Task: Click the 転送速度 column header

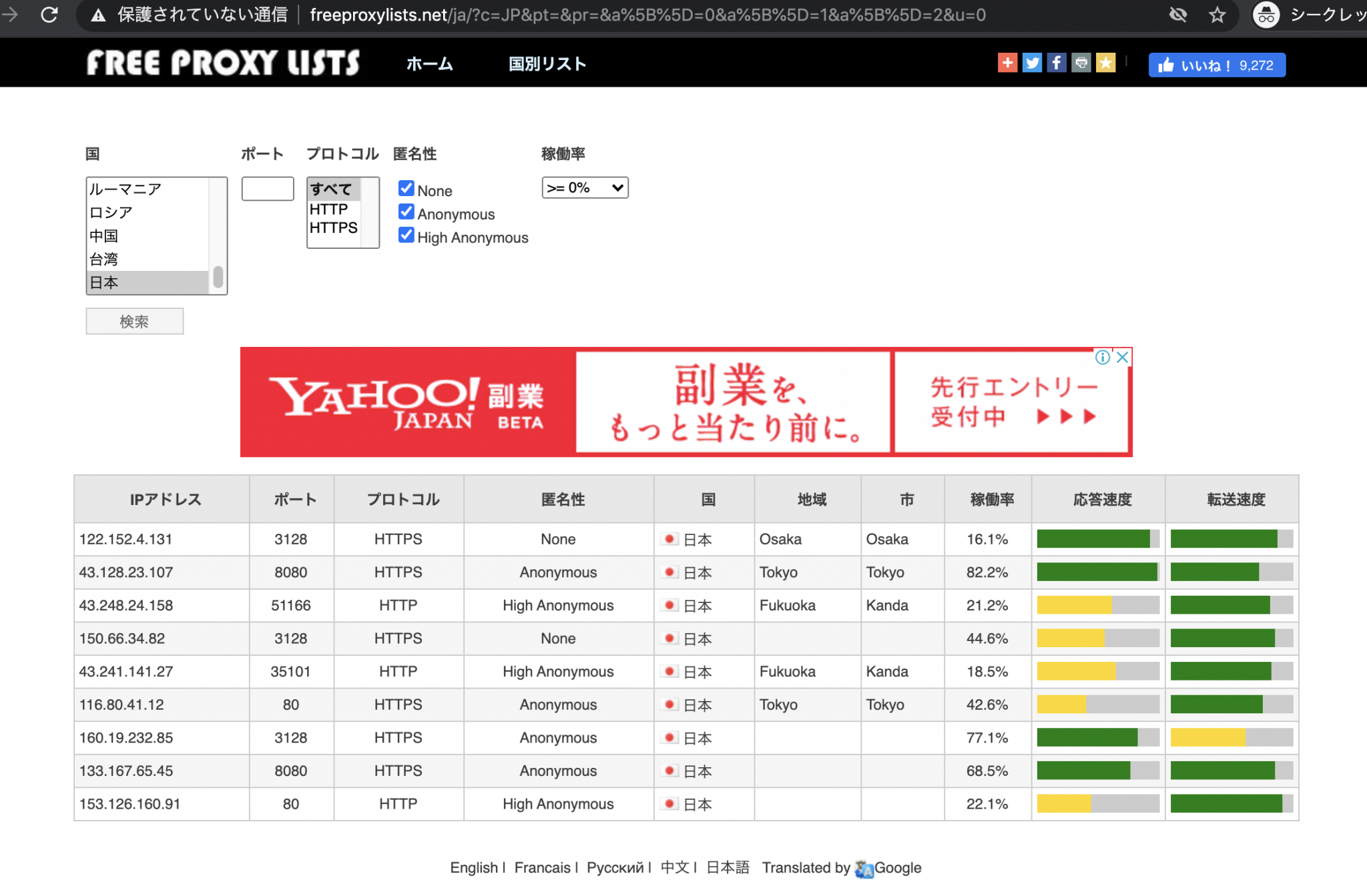Action: [x=1232, y=499]
